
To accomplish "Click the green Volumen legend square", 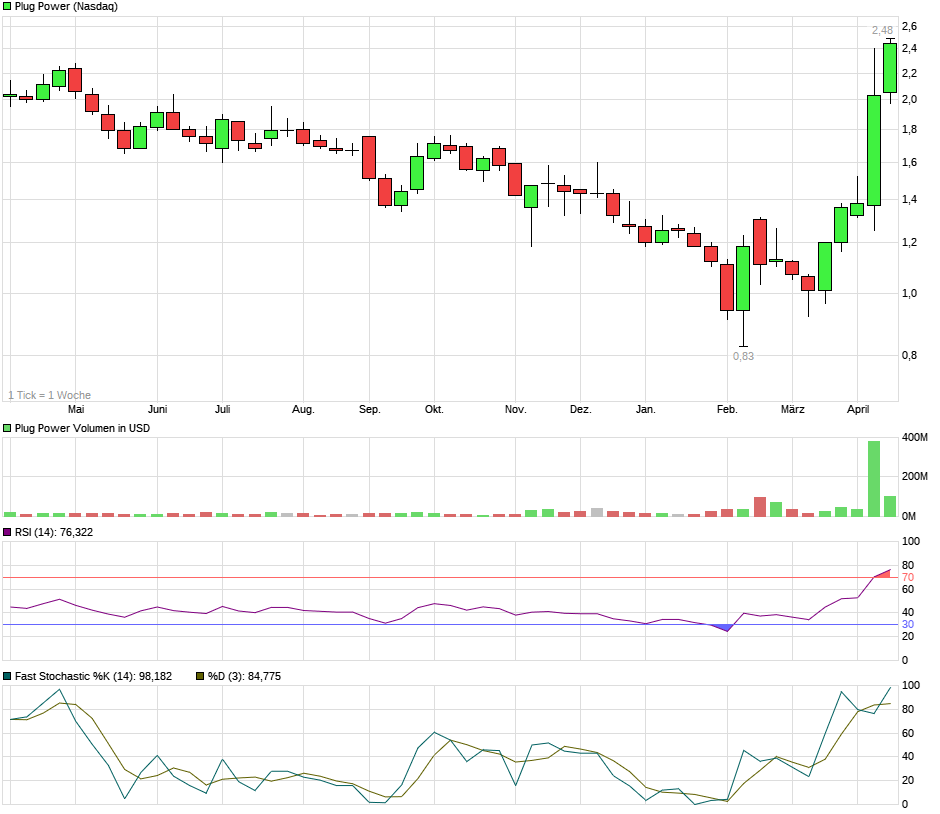I will click(8, 428).
